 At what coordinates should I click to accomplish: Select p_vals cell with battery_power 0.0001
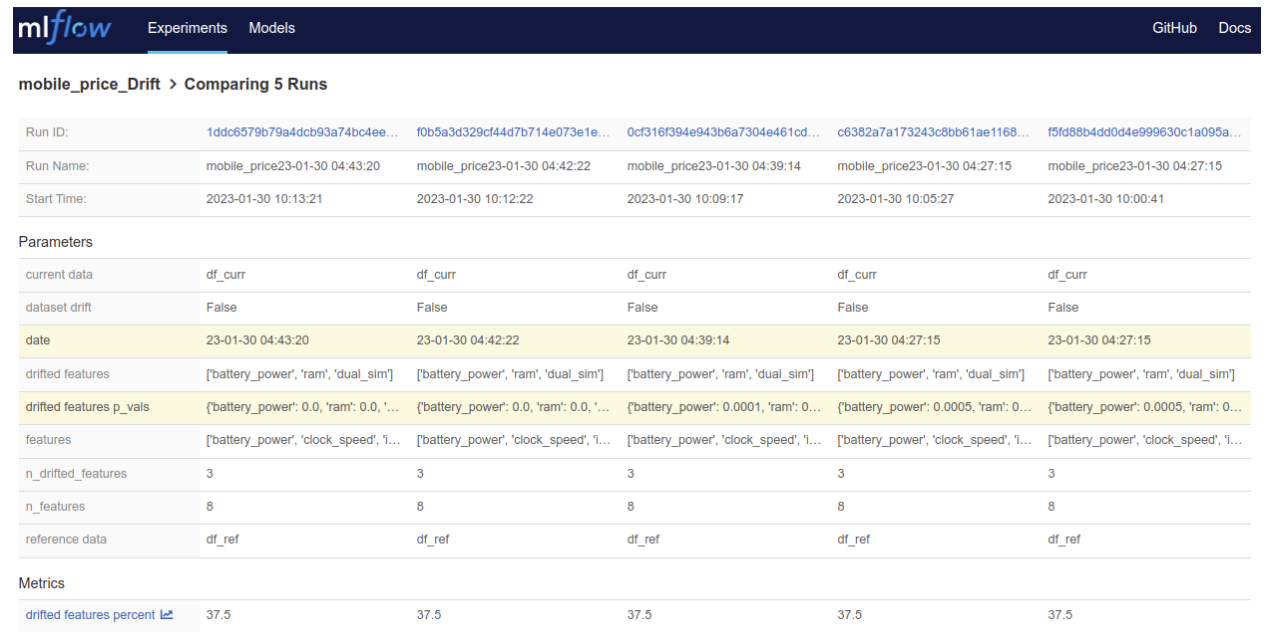pyautogui.click(x=724, y=407)
